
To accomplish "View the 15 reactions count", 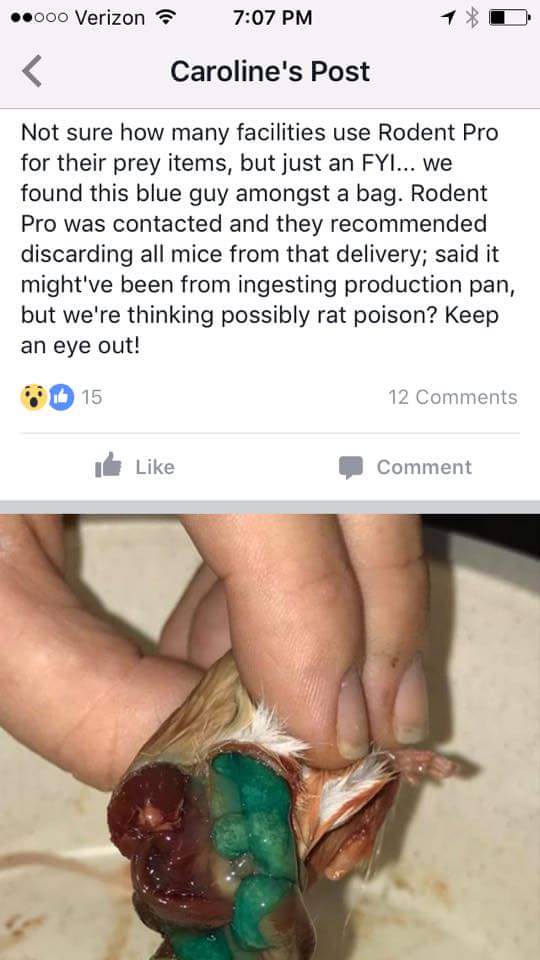I will tap(92, 397).
